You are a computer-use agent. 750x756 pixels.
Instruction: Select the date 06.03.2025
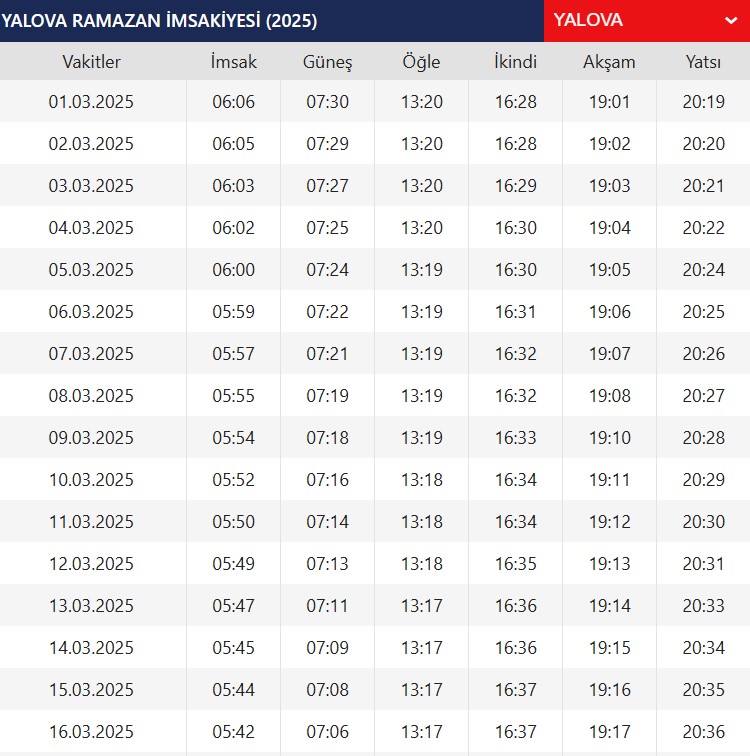click(x=91, y=311)
